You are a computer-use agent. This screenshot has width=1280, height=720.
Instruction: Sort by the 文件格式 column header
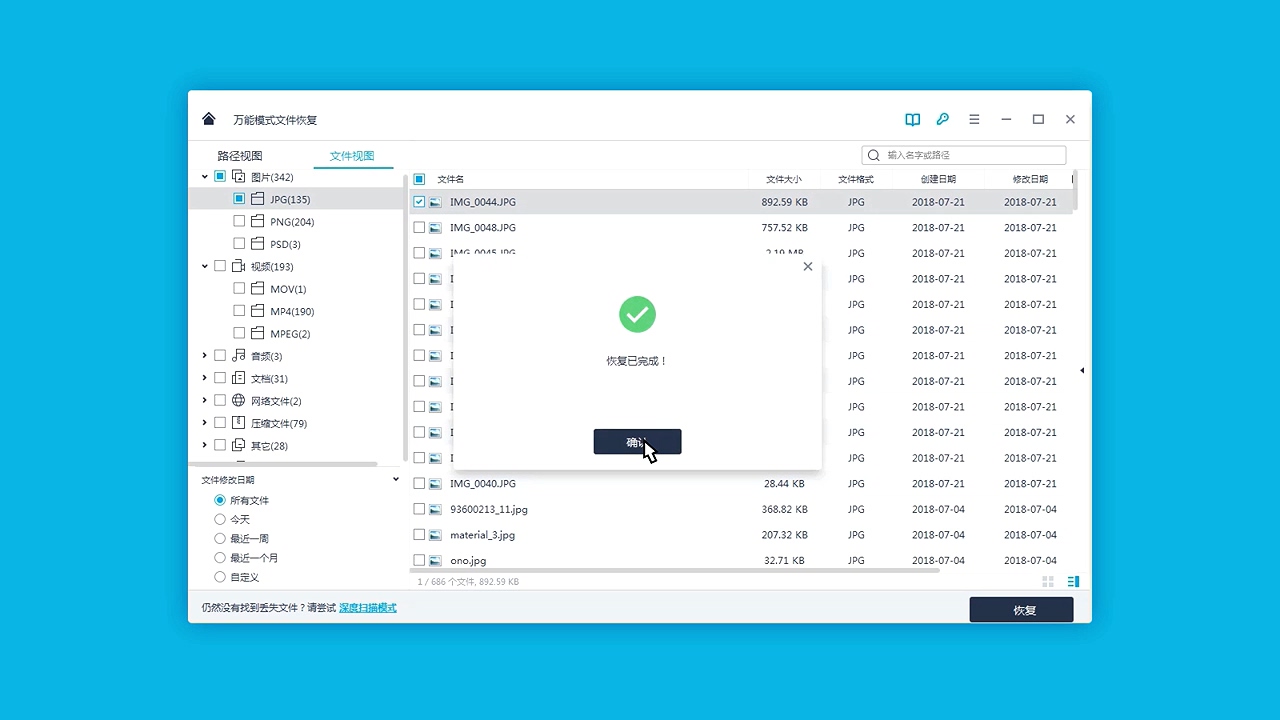(x=856, y=179)
